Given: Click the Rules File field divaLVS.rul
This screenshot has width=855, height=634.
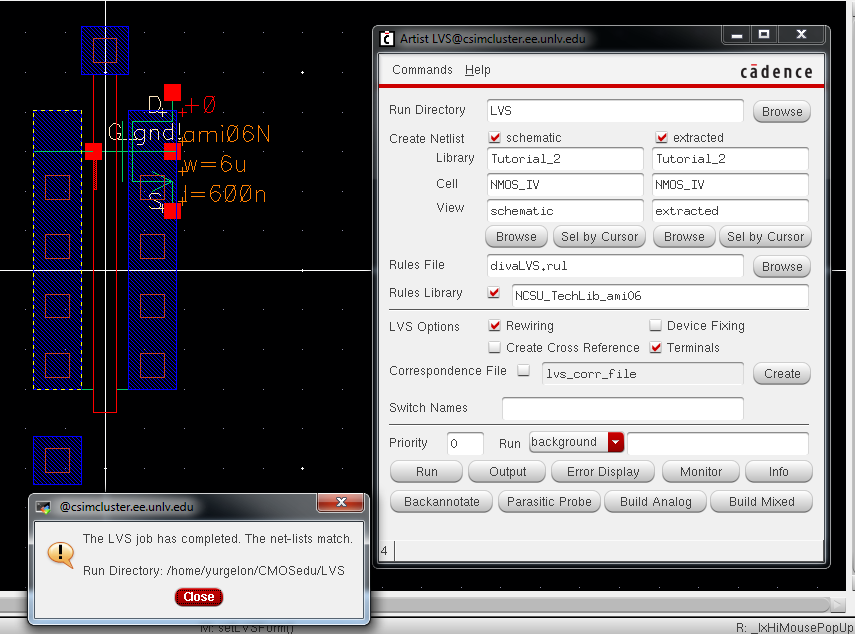Looking at the screenshot, I should tap(615, 265).
